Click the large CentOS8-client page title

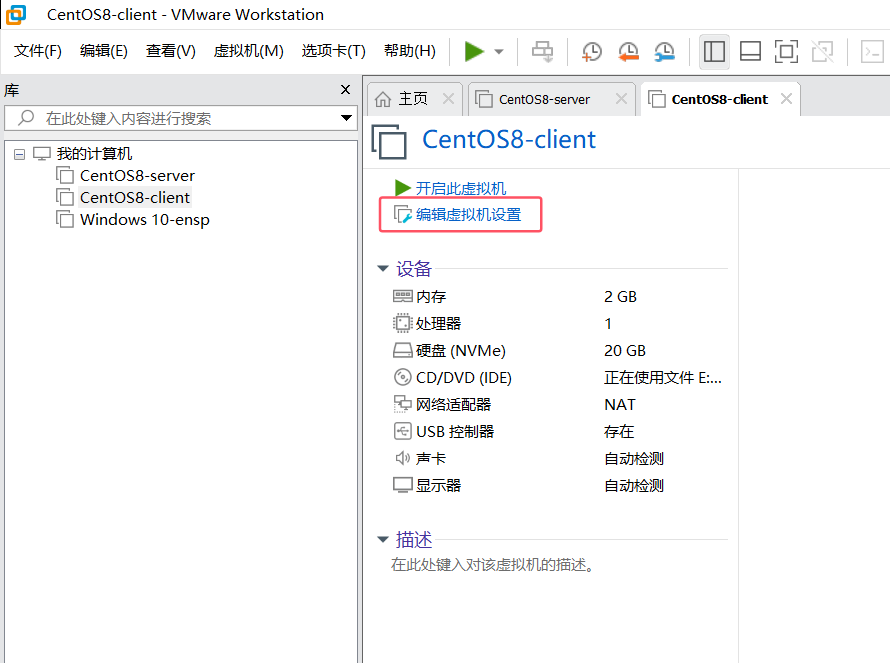point(509,140)
